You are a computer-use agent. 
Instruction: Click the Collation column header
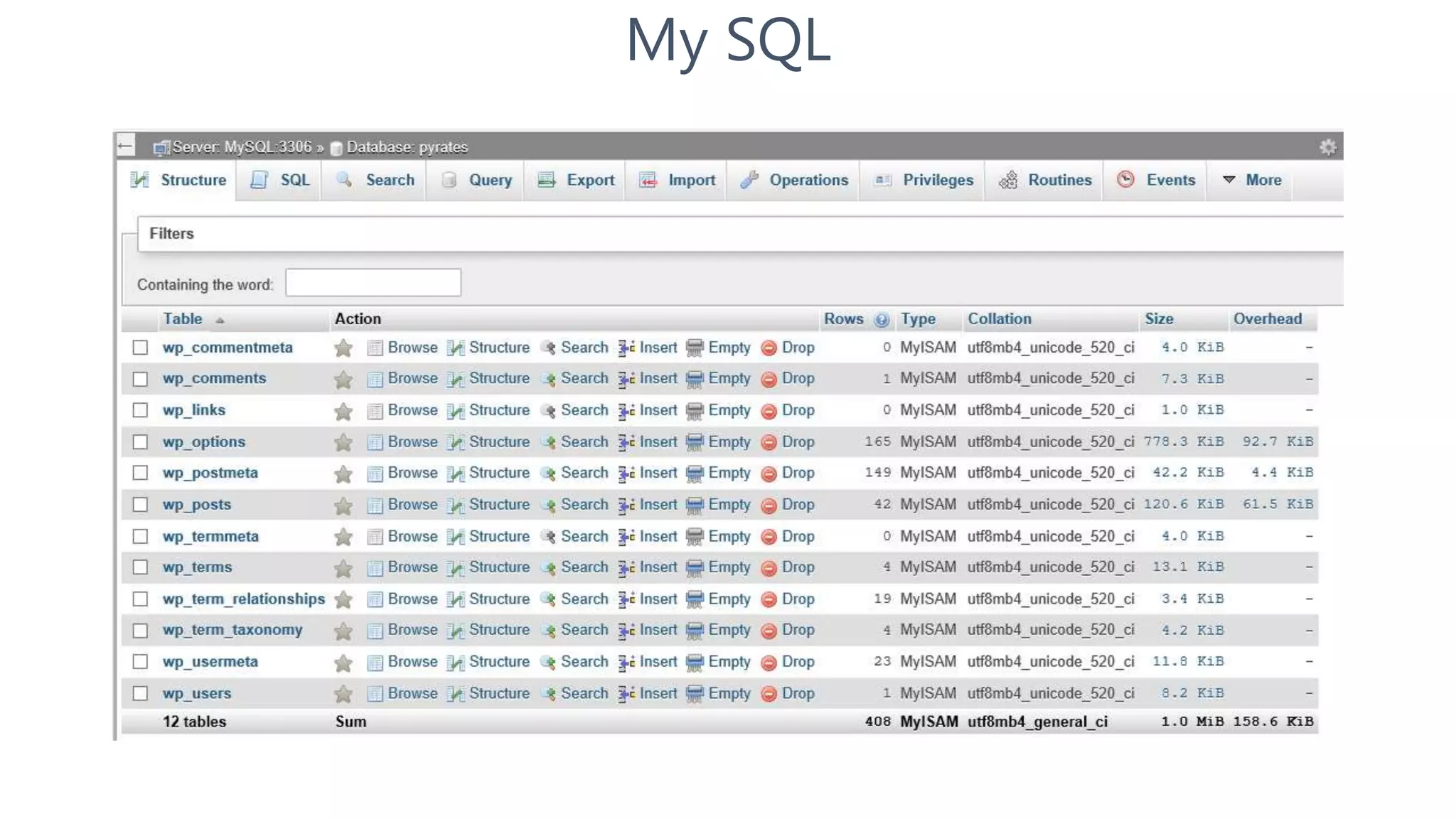[x=999, y=319]
